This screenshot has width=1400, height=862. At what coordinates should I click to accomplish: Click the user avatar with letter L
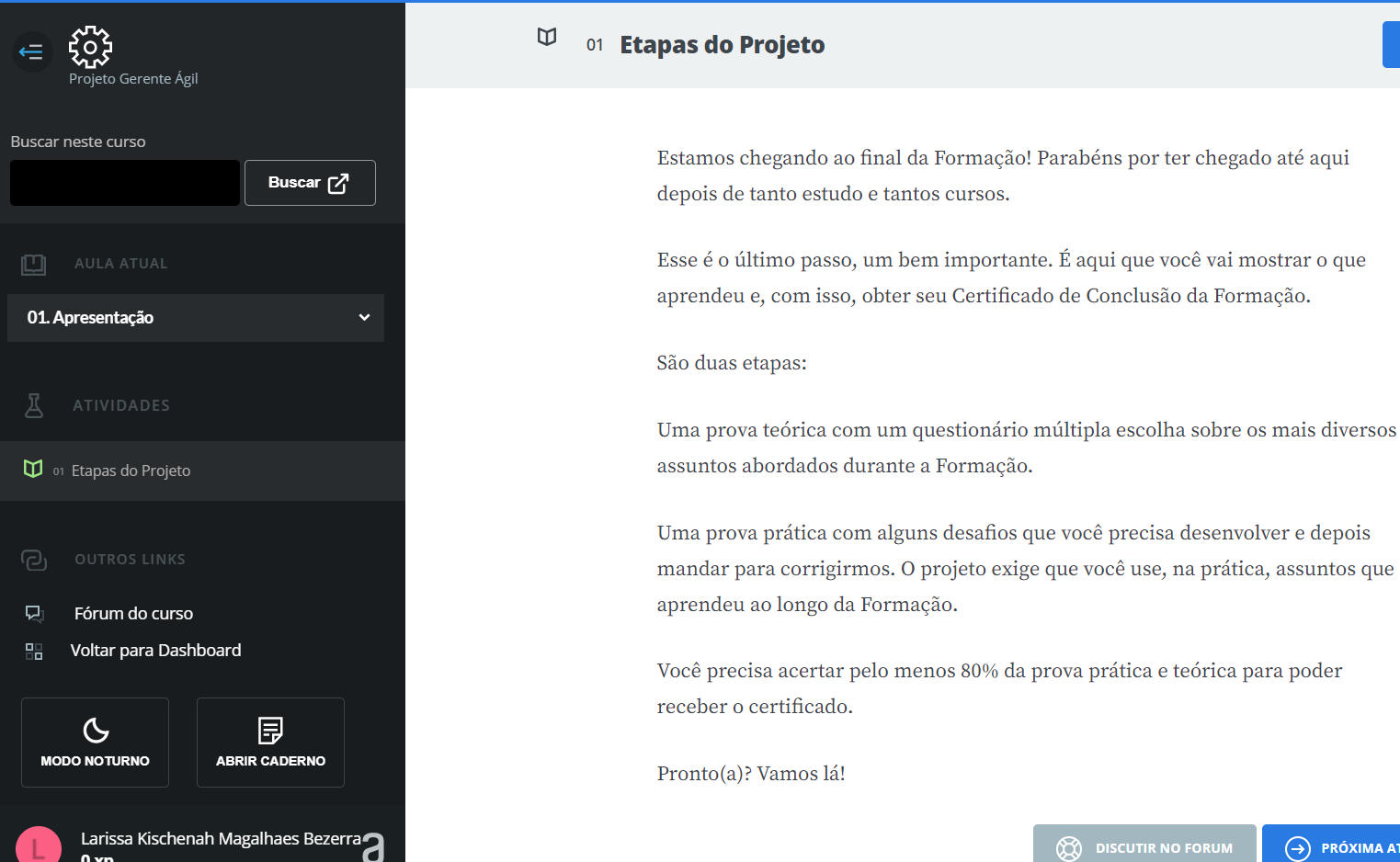[39, 845]
